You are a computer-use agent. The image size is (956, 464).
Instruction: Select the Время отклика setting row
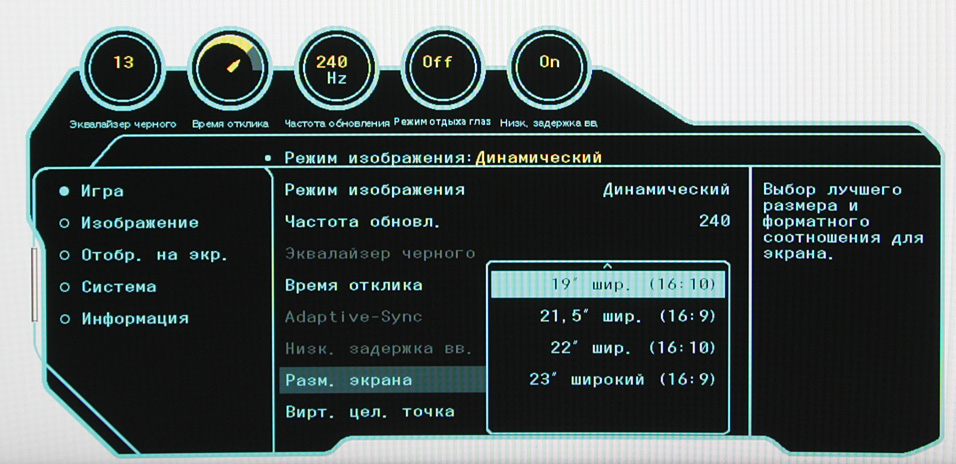coord(354,285)
